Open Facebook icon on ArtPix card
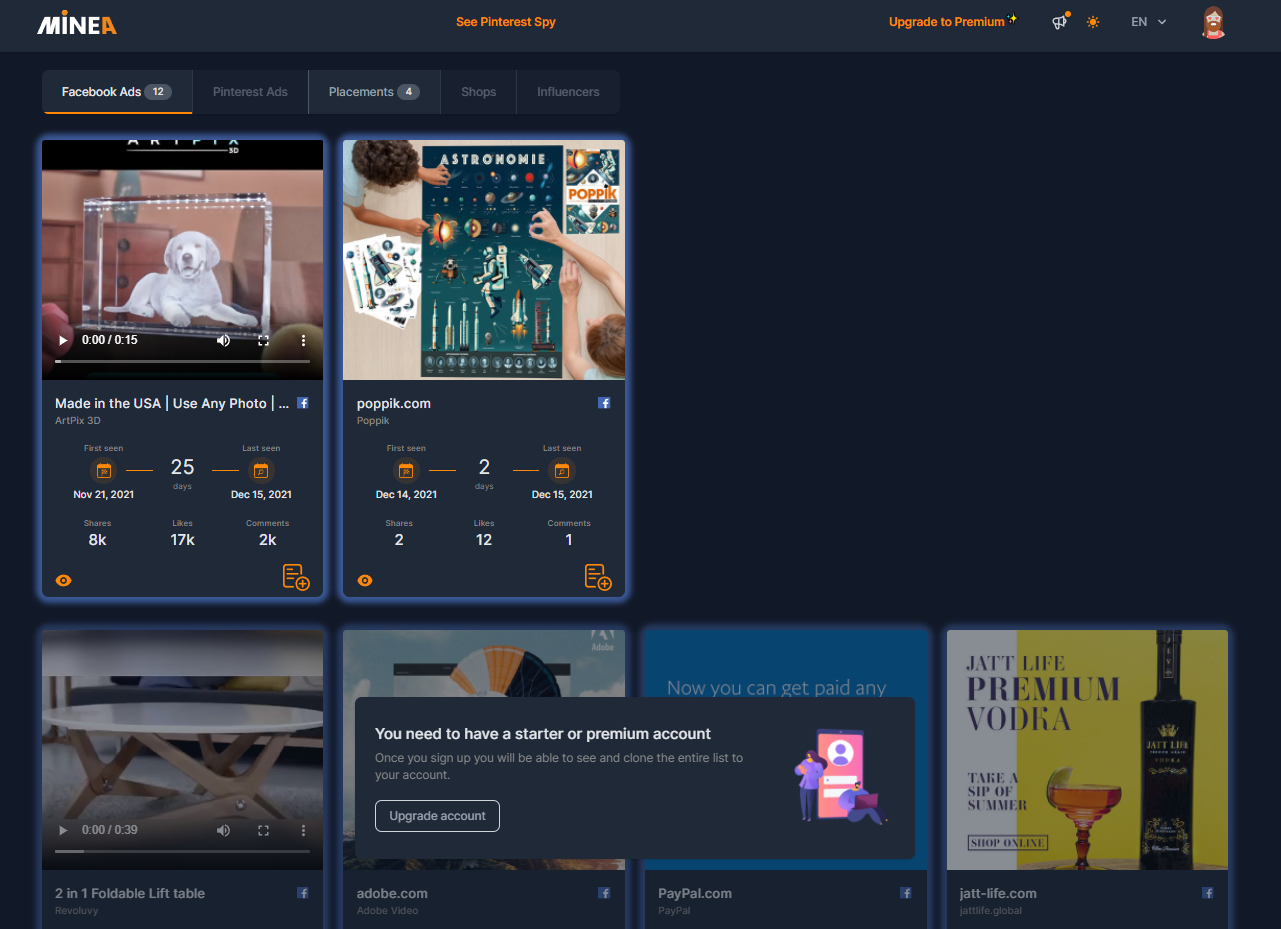Image resolution: width=1281 pixels, height=929 pixels. (303, 403)
